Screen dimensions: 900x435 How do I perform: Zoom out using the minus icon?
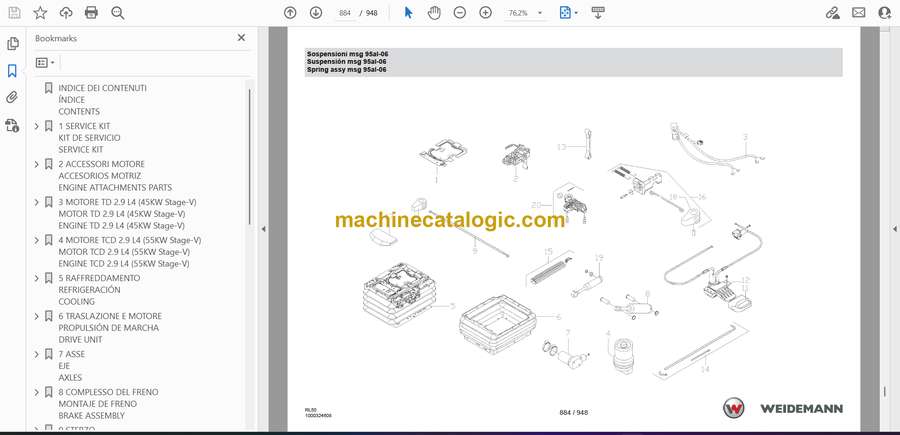[460, 13]
